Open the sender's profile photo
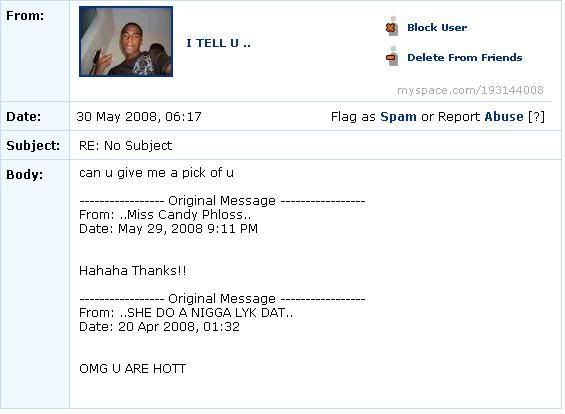This screenshot has height=414, width=565. pos(126,41)
